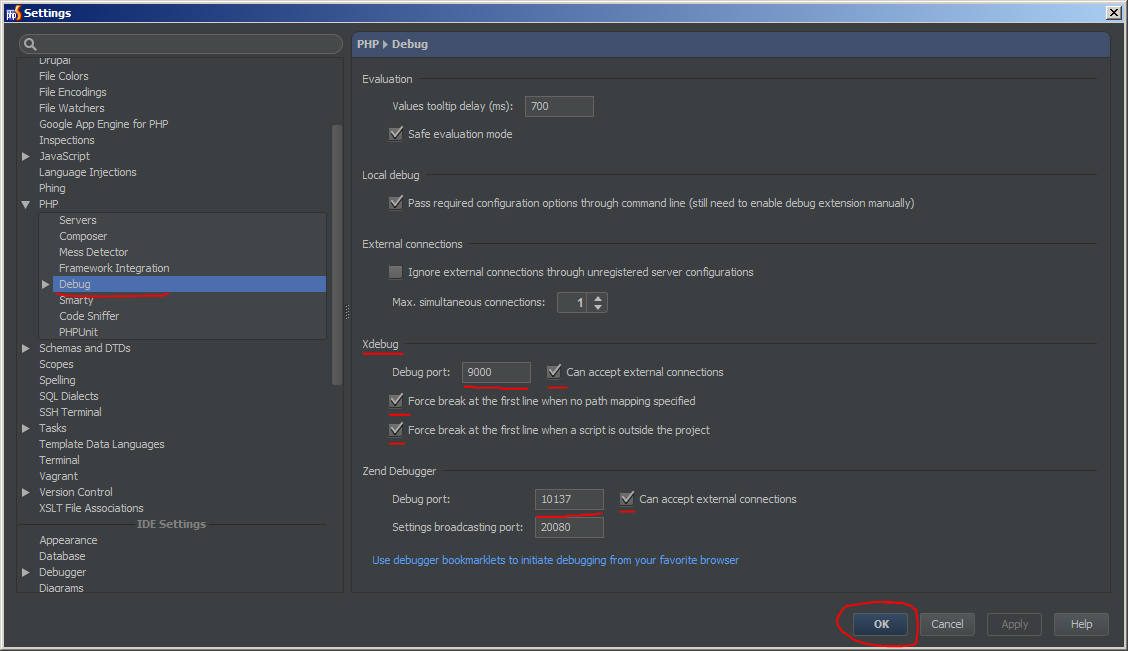The height and width of the screenshot is (651, 1128).
Task: Select File Encodings settings item
Action: [x=73, y=92]
